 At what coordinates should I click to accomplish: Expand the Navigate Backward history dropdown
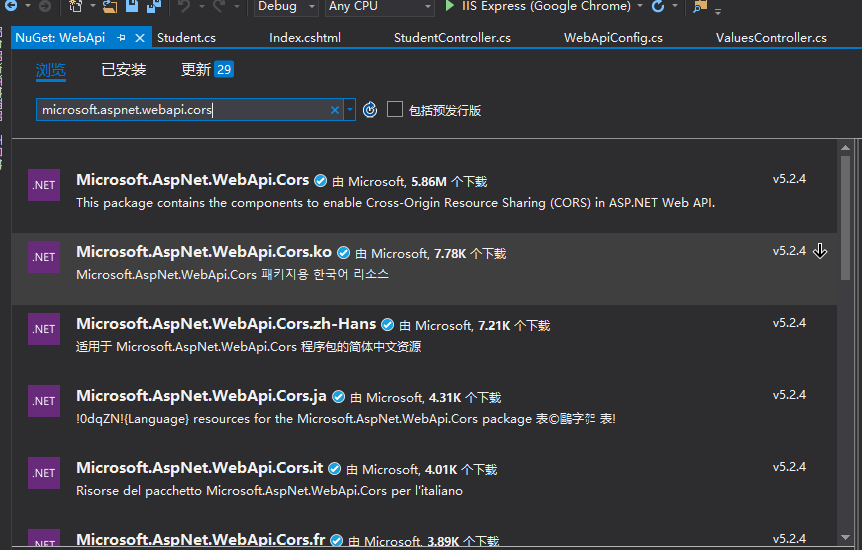(x=27, y=6)
